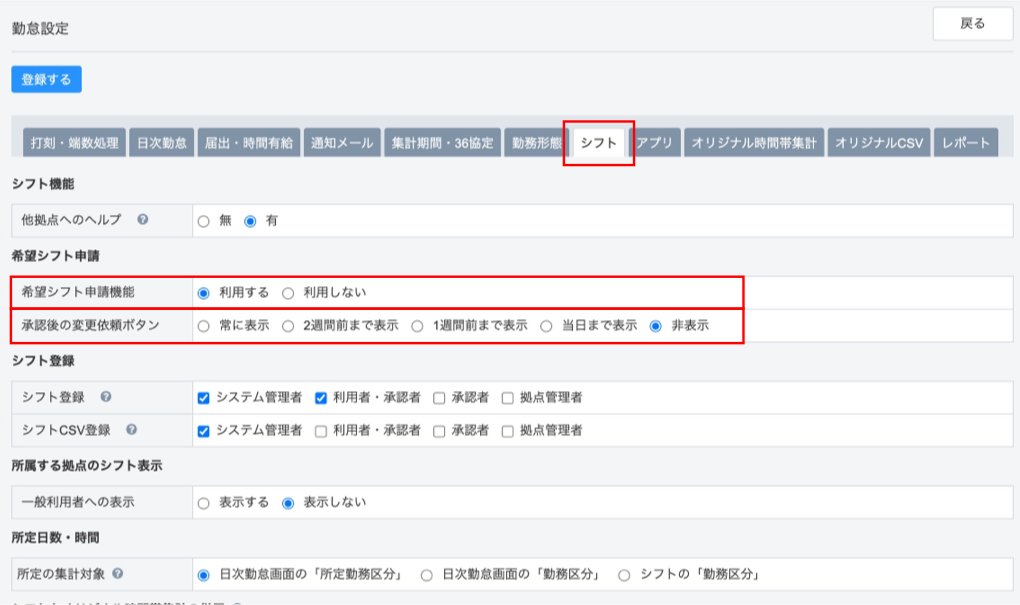Uncheck システム管理者 in シフト登録 row

204,398
